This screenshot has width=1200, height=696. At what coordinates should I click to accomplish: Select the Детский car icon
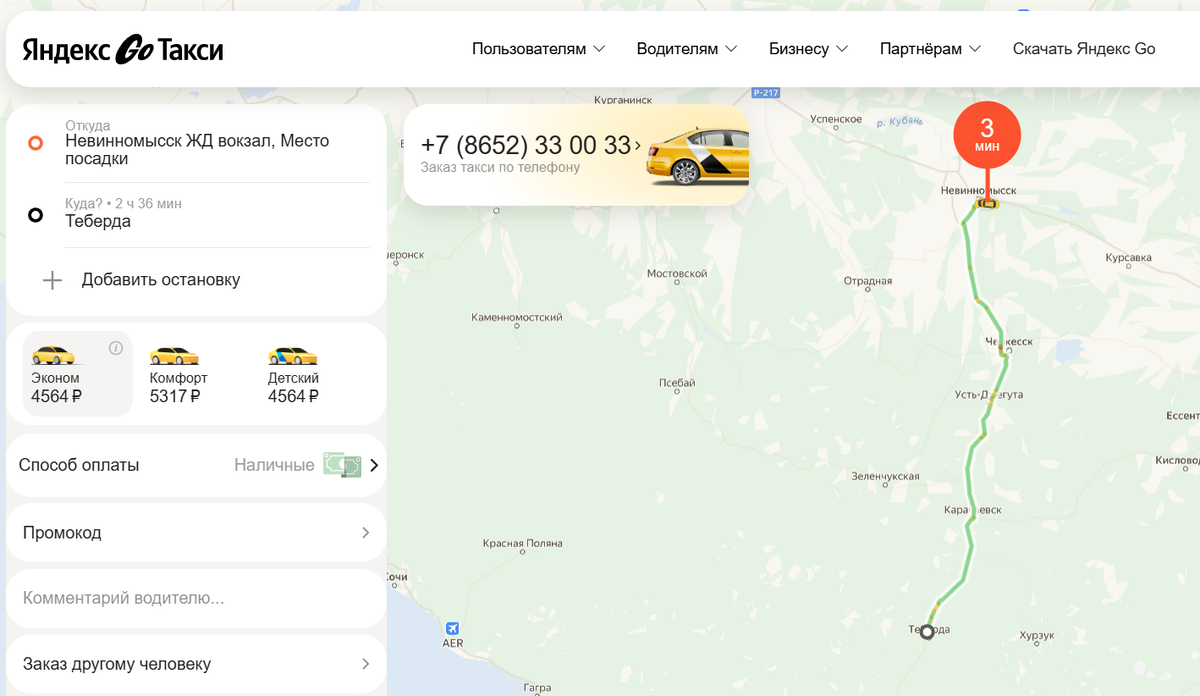(292, 355)
